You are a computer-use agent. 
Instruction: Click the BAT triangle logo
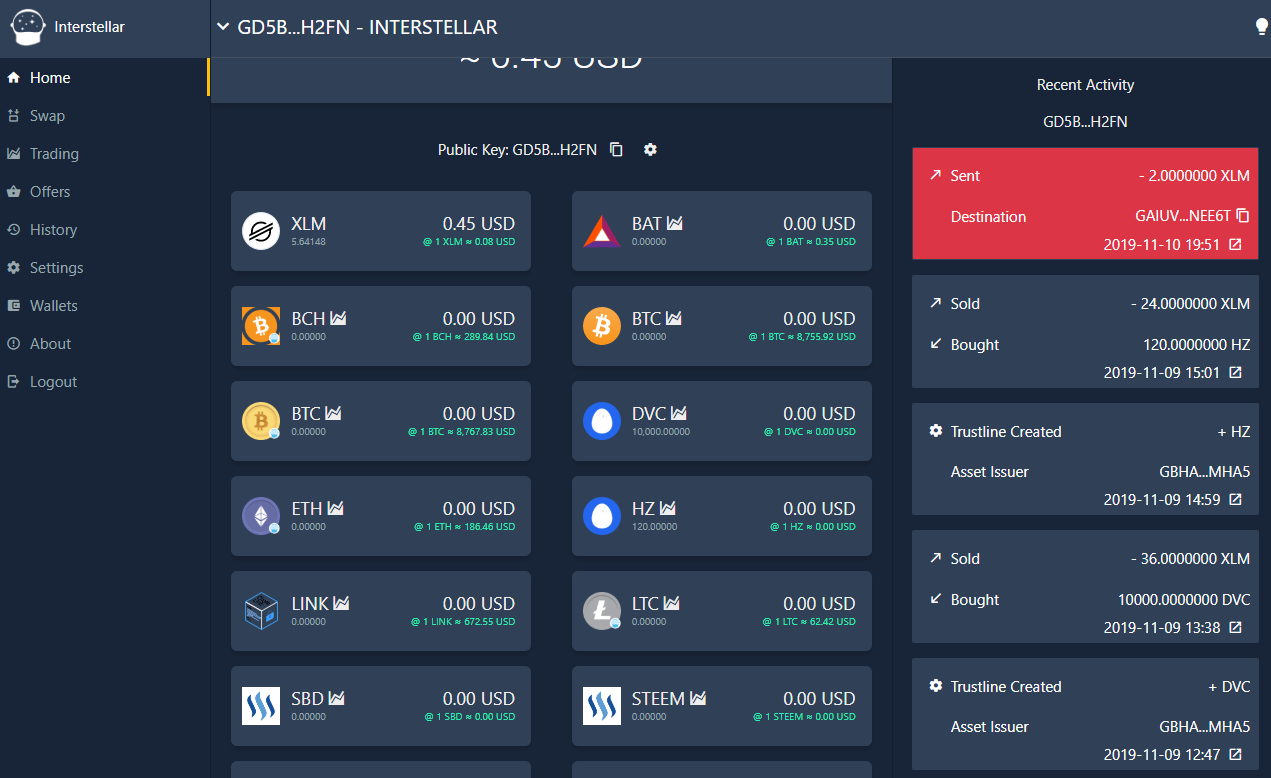click(x=602, y=231)
